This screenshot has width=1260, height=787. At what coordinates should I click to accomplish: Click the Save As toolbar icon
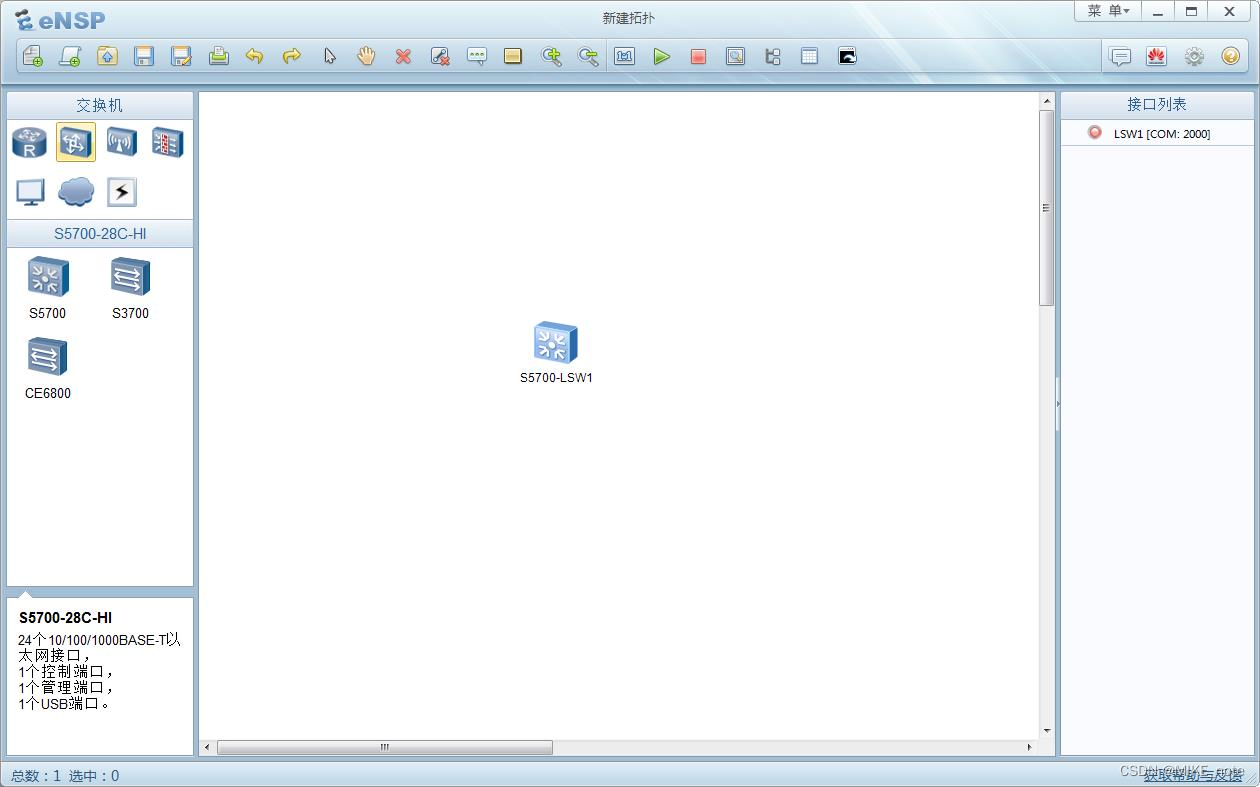click(181, 56)
